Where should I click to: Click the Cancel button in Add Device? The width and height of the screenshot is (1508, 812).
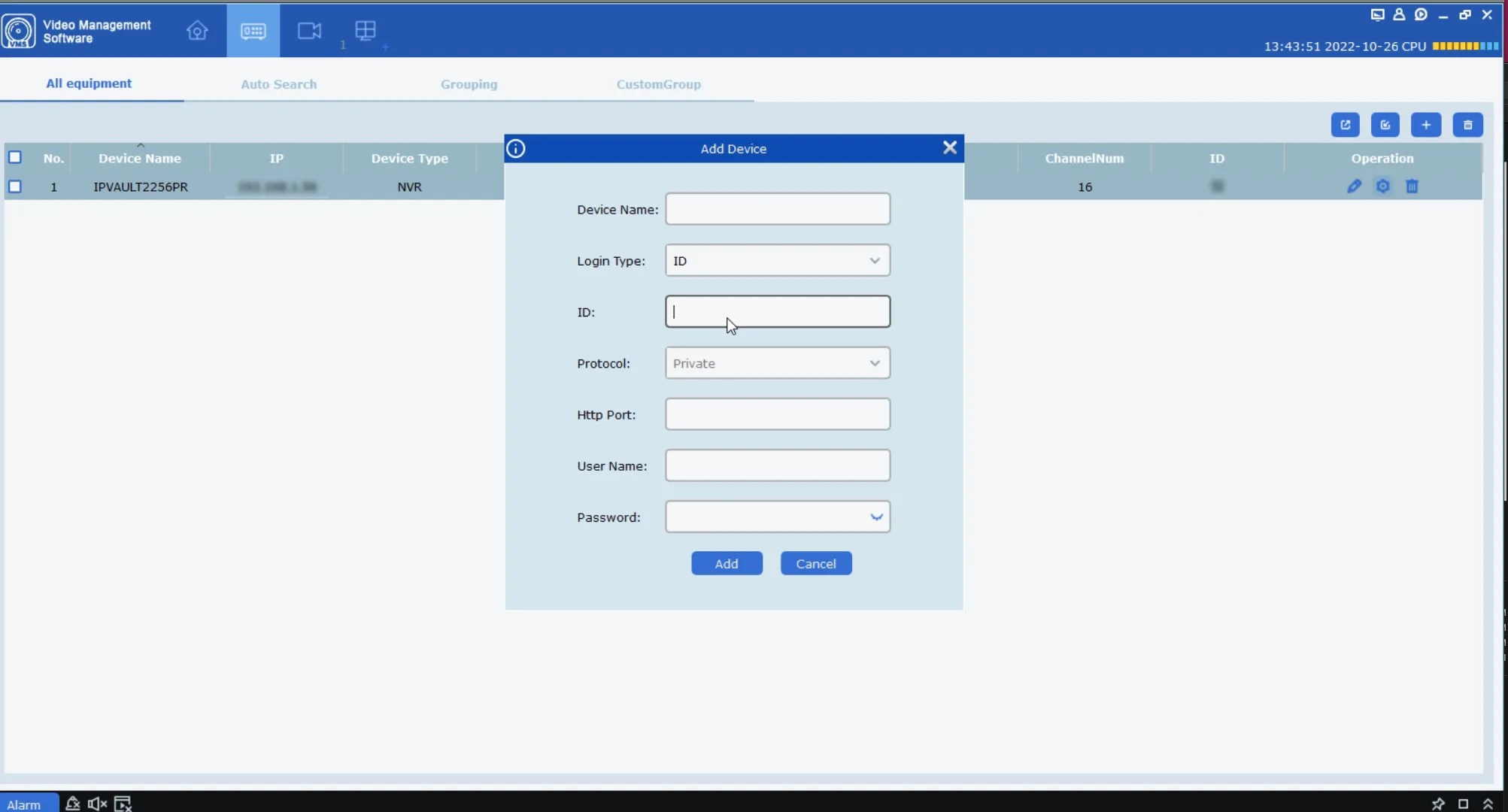815,564
